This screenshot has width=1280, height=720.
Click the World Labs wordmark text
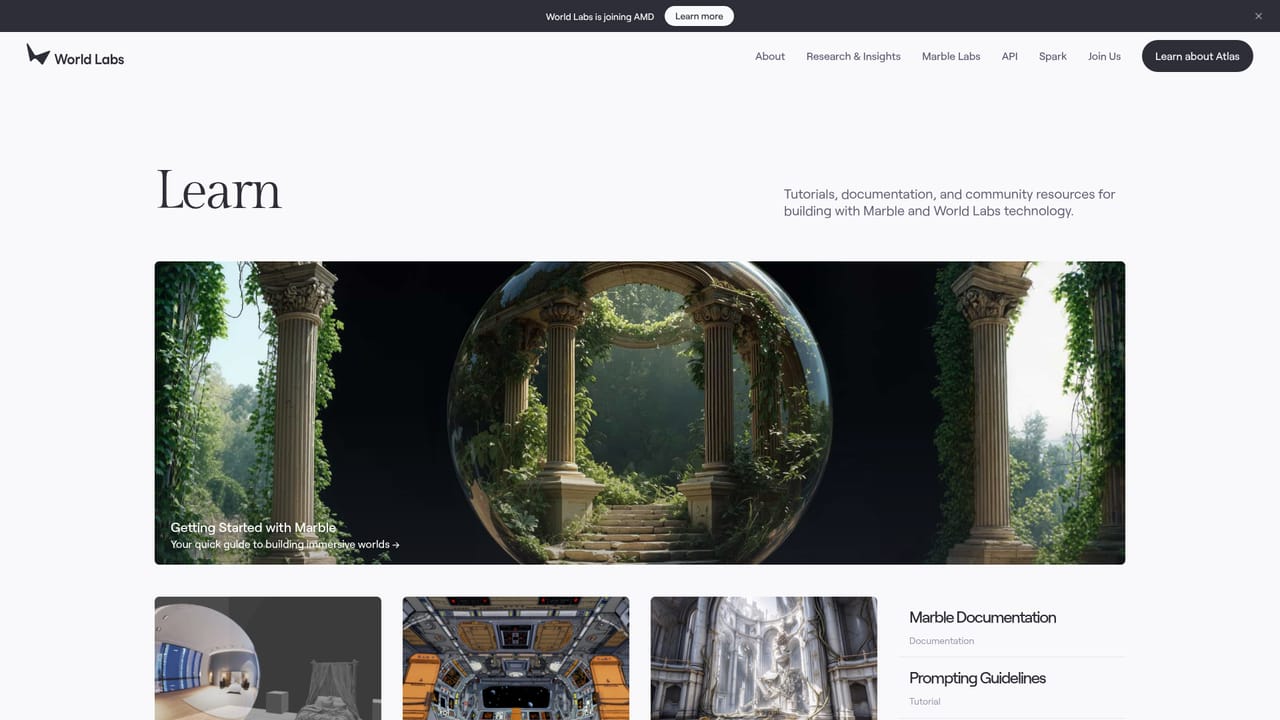(89, 59)
